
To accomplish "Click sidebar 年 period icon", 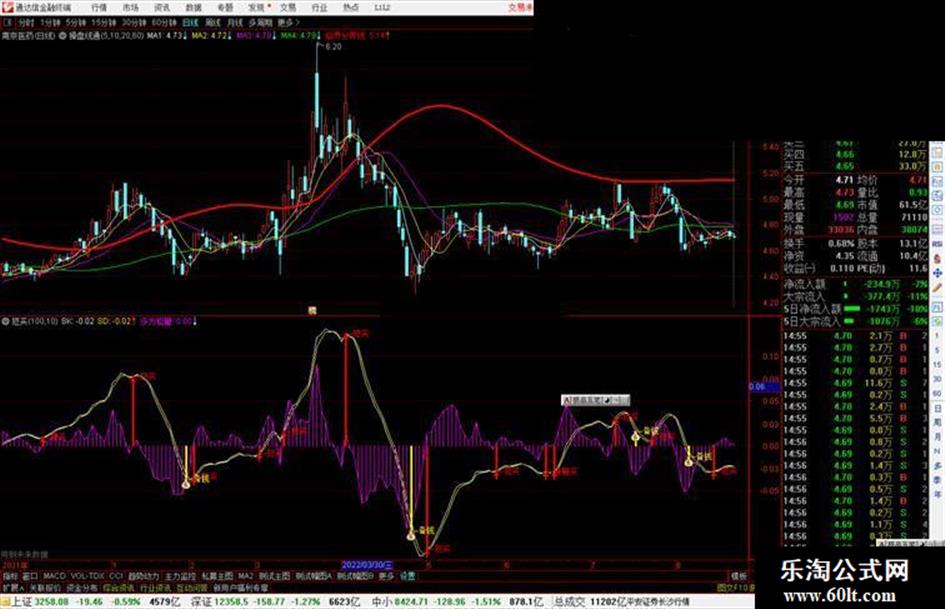I will coord(938,495).
